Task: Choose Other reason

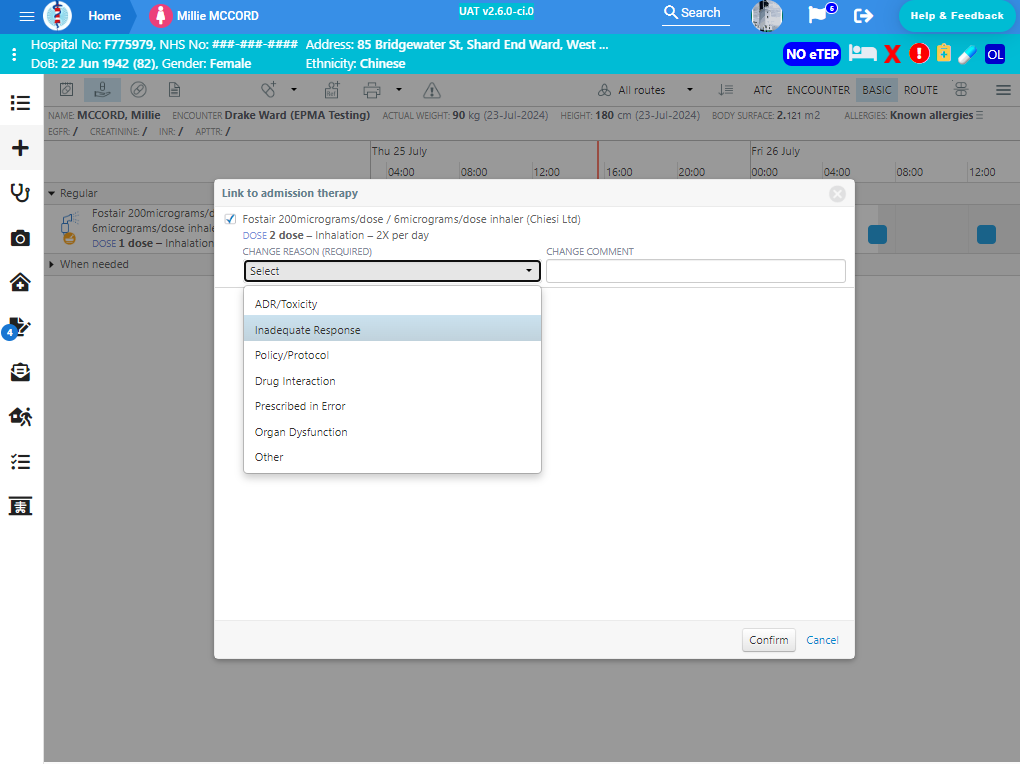Action: point(392,457)
